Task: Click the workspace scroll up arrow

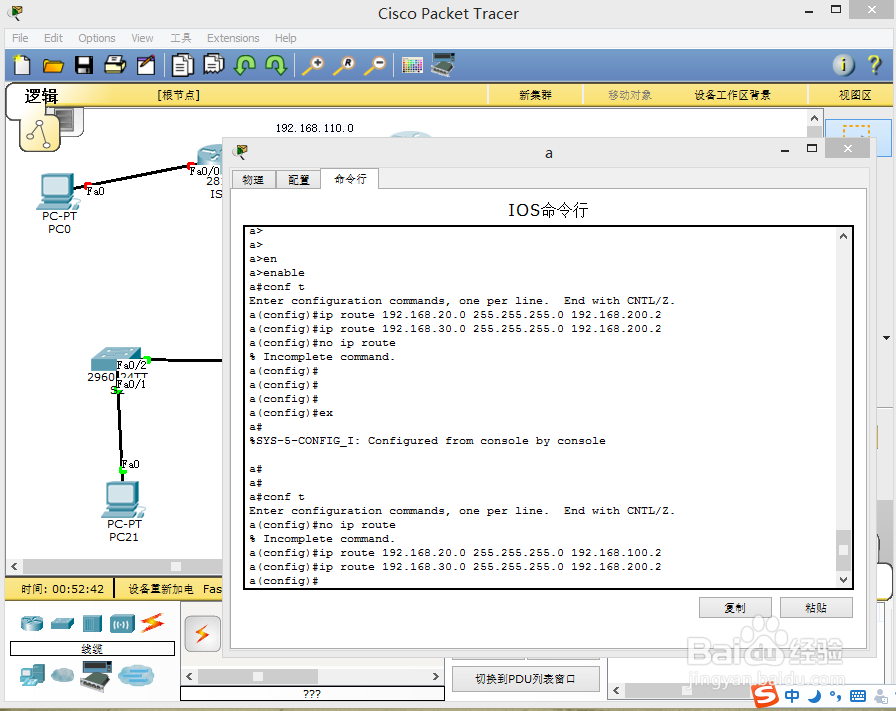Action: 815,118
